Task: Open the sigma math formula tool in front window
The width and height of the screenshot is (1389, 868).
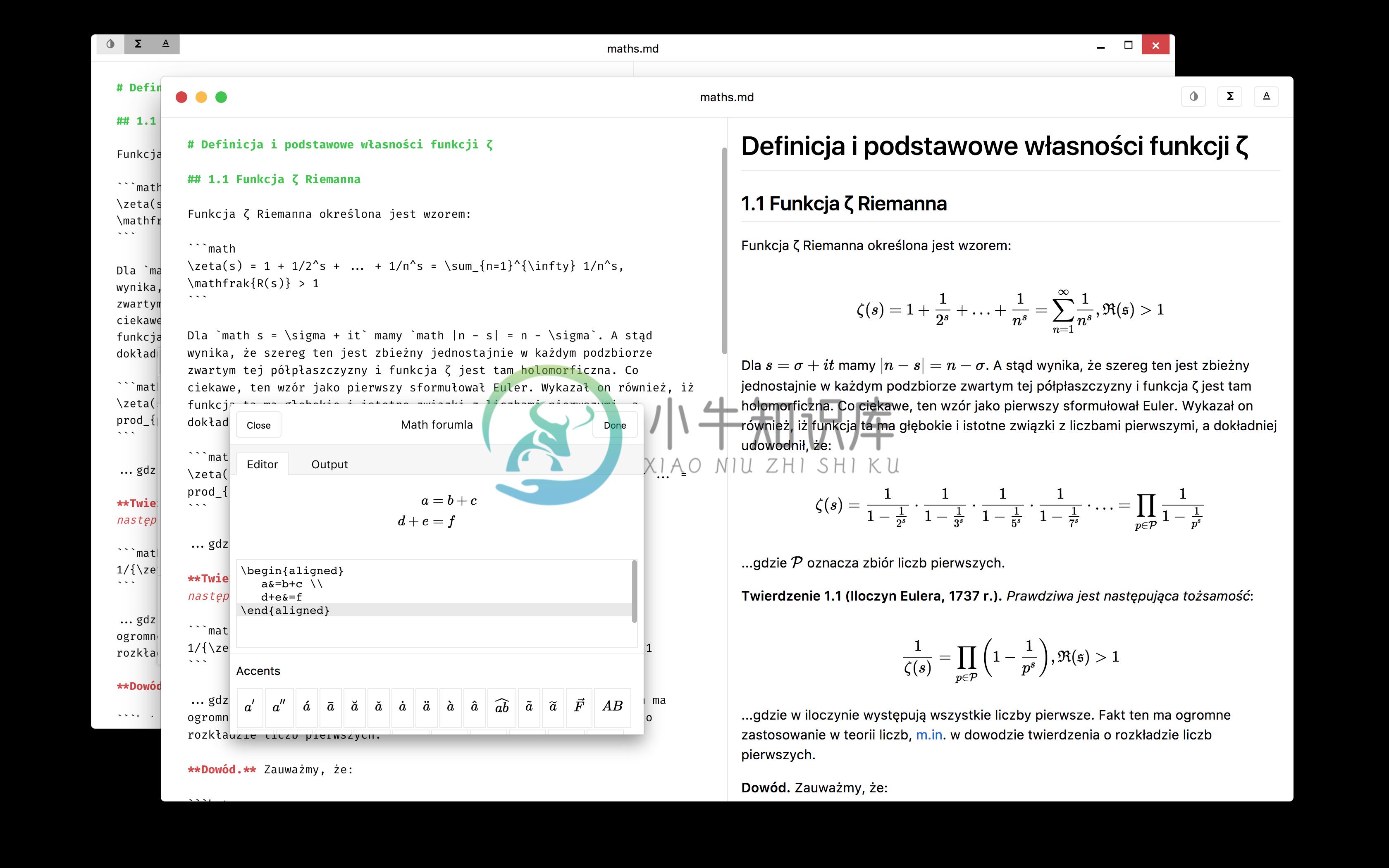Action: 1229,96
